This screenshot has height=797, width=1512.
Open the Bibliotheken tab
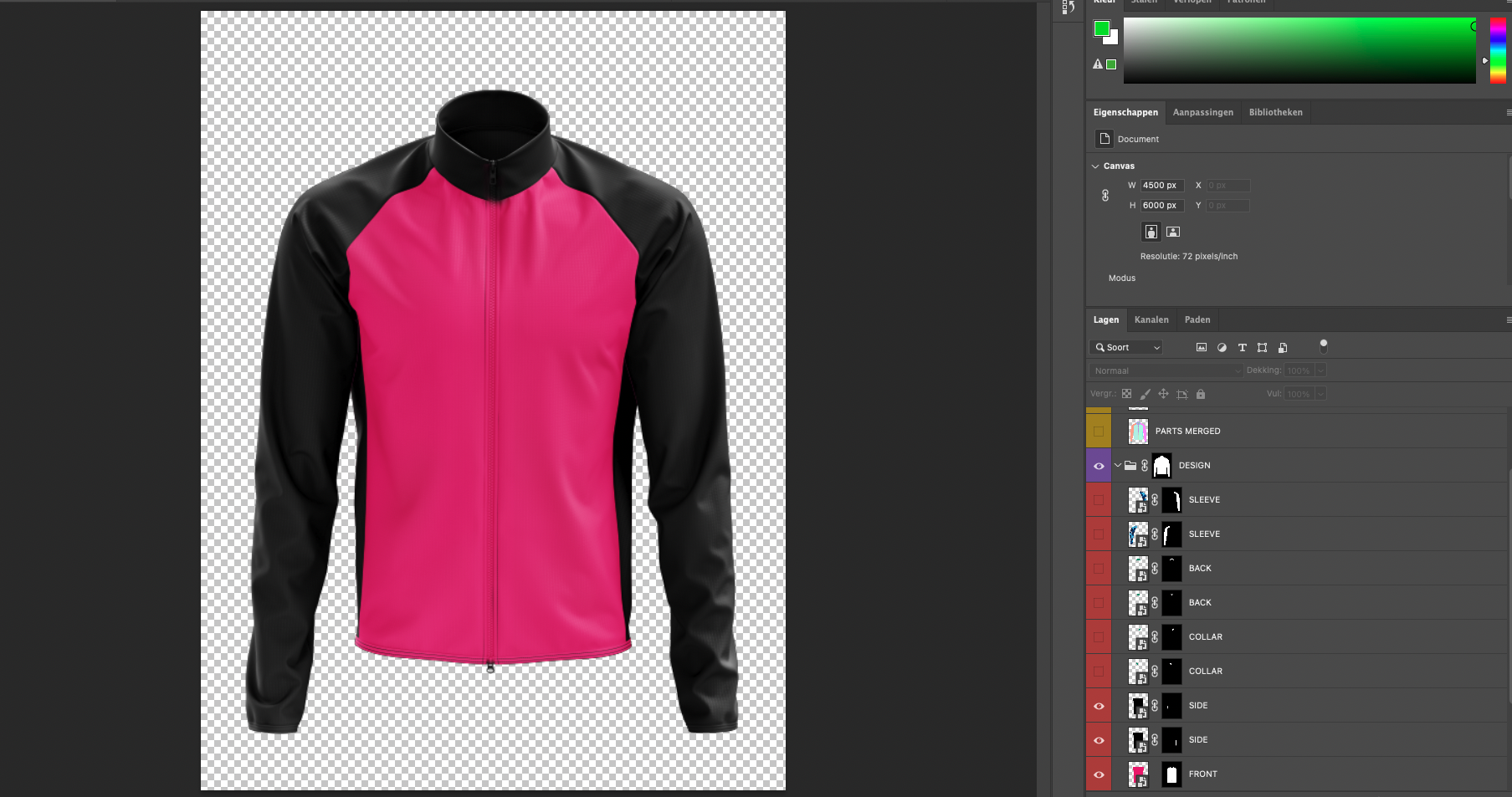[1274, 111]
